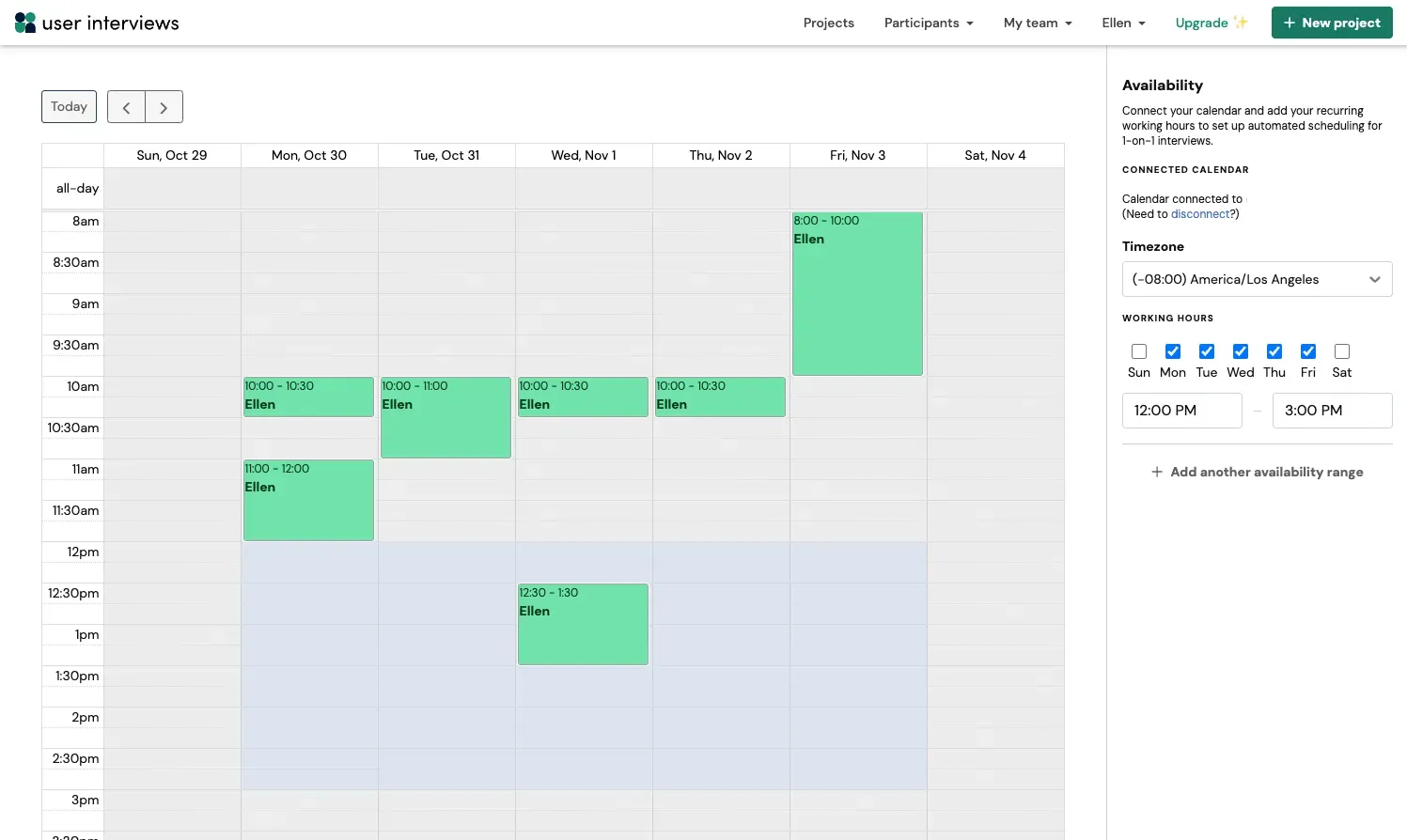Open the Ellen account menu
1407x840 pixels.
[1123, 23]
